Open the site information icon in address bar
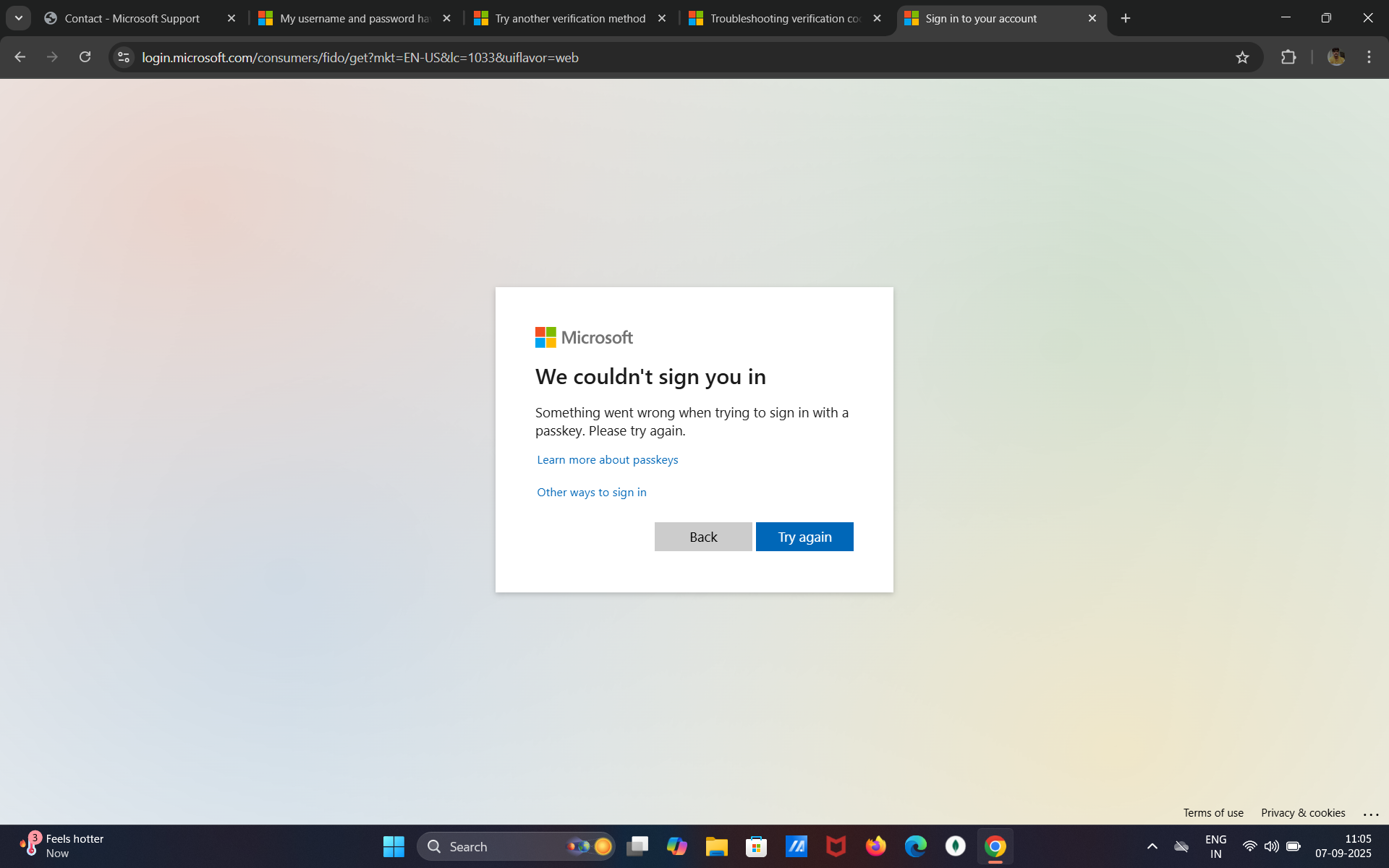 pyautogui.click(x=123, y=57)
